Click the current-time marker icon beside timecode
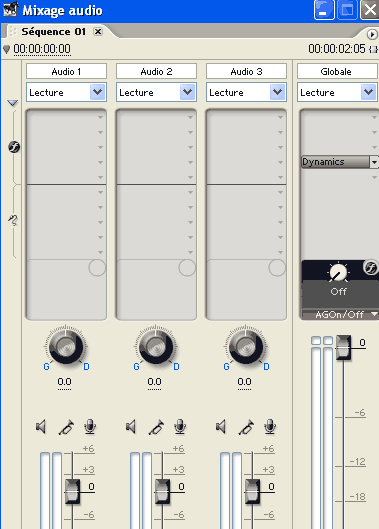Screen dimensions: 379x529 coord(6,50)
